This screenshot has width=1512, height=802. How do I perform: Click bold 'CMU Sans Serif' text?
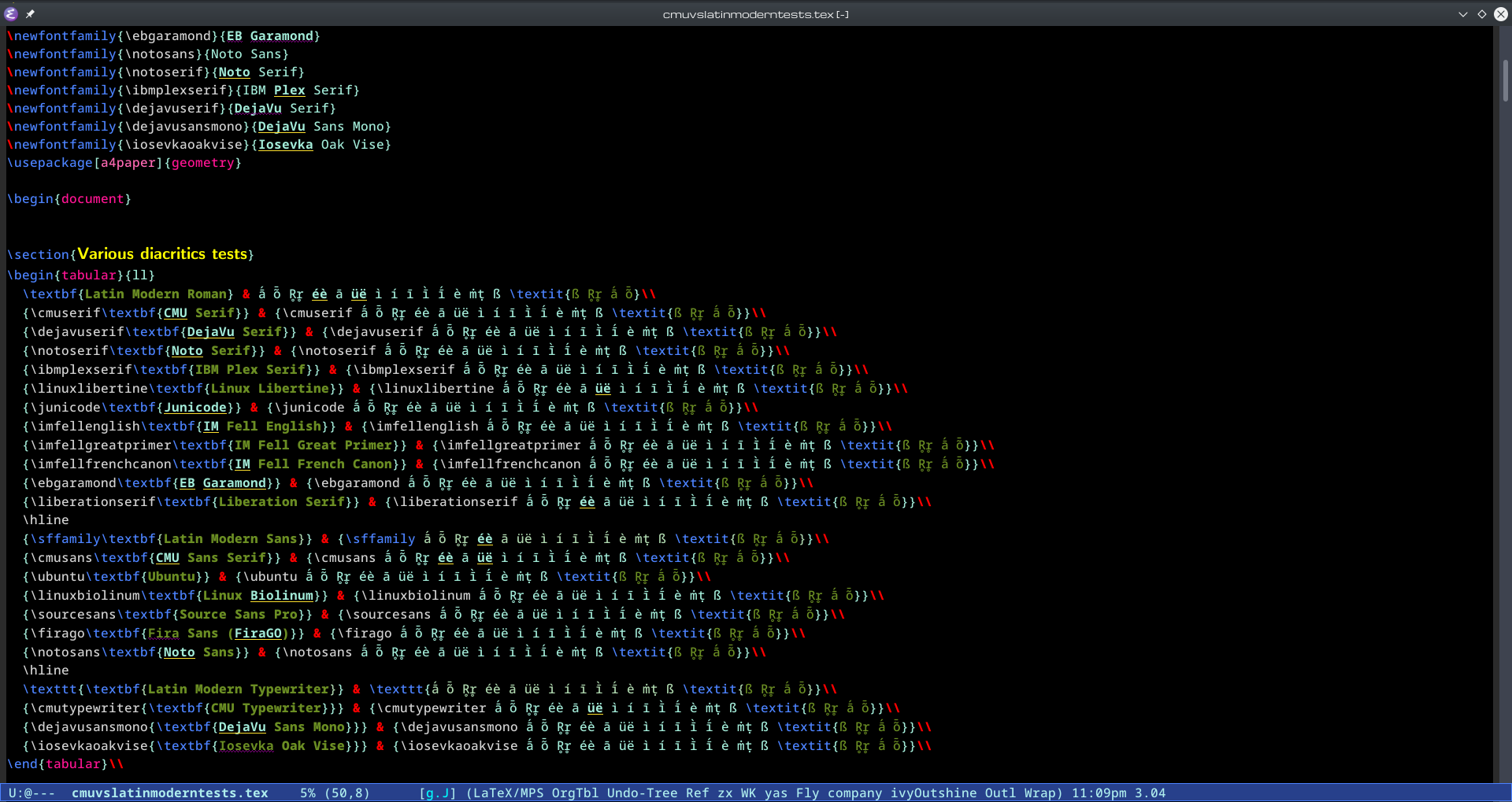[210, 557]
